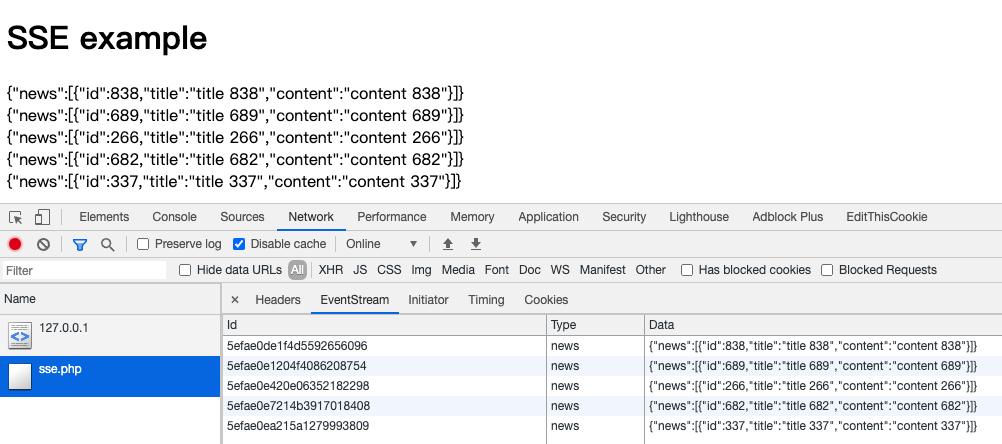The height and width of the screenshot is (444, 1002).
Task: Select the WS request type filter
Action: point(560,270)
